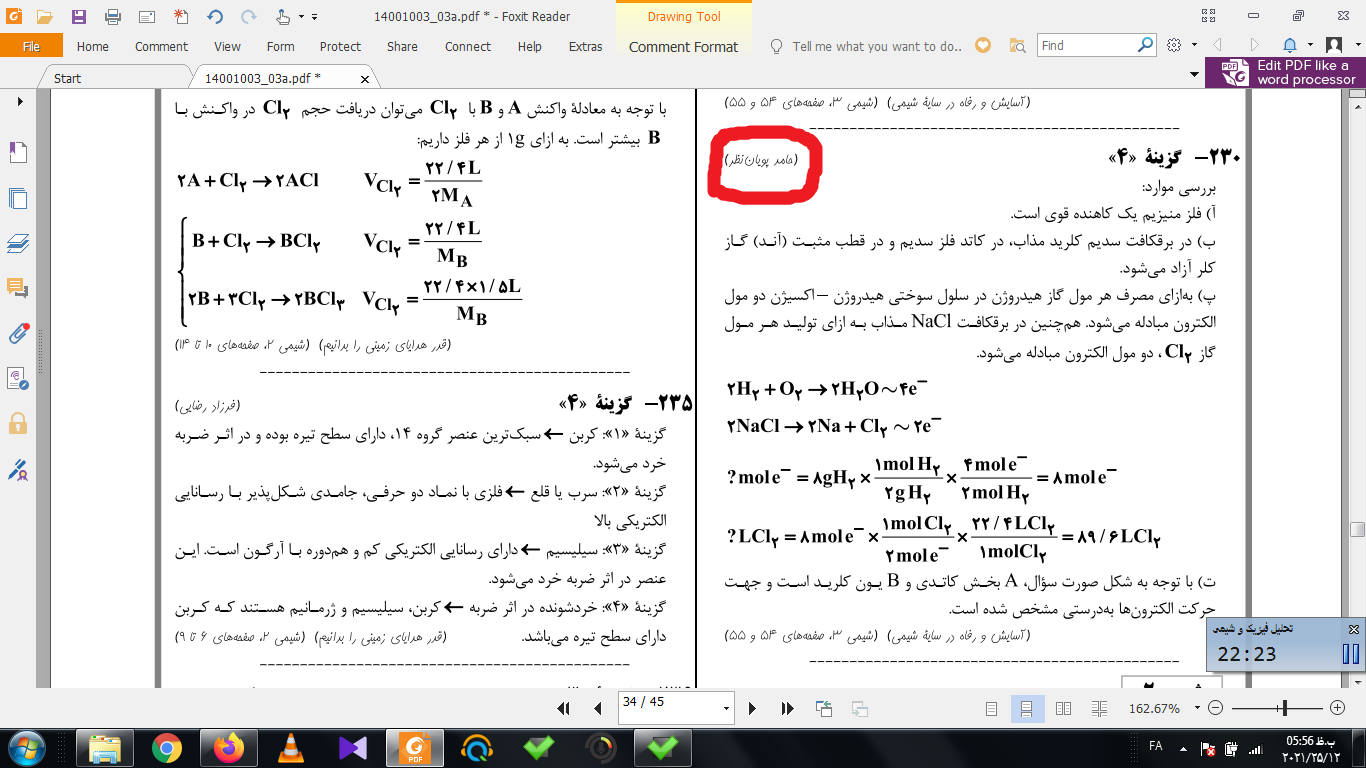Open the page number dropdown
Viewport: 1366px width, 768px height.
coord(727,708)
